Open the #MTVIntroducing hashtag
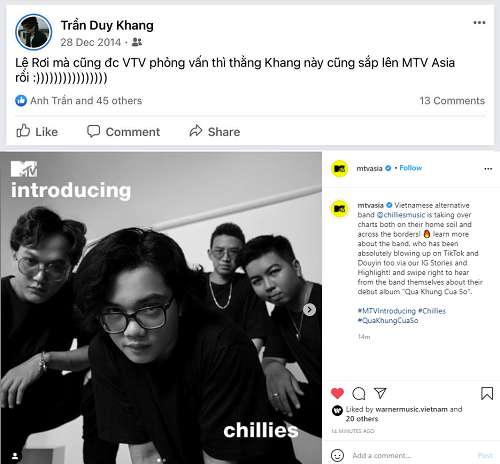This screenshot has width=500, height=464. pos(387,311)
